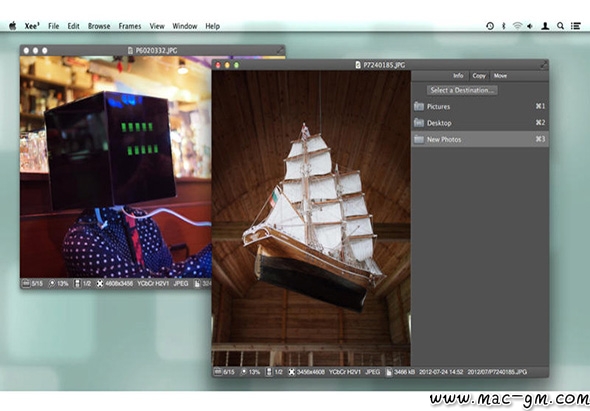The height and width of the screenshot is (411, 590).
Task: Switch to the Info tab
Action: (x=458, y=76)
